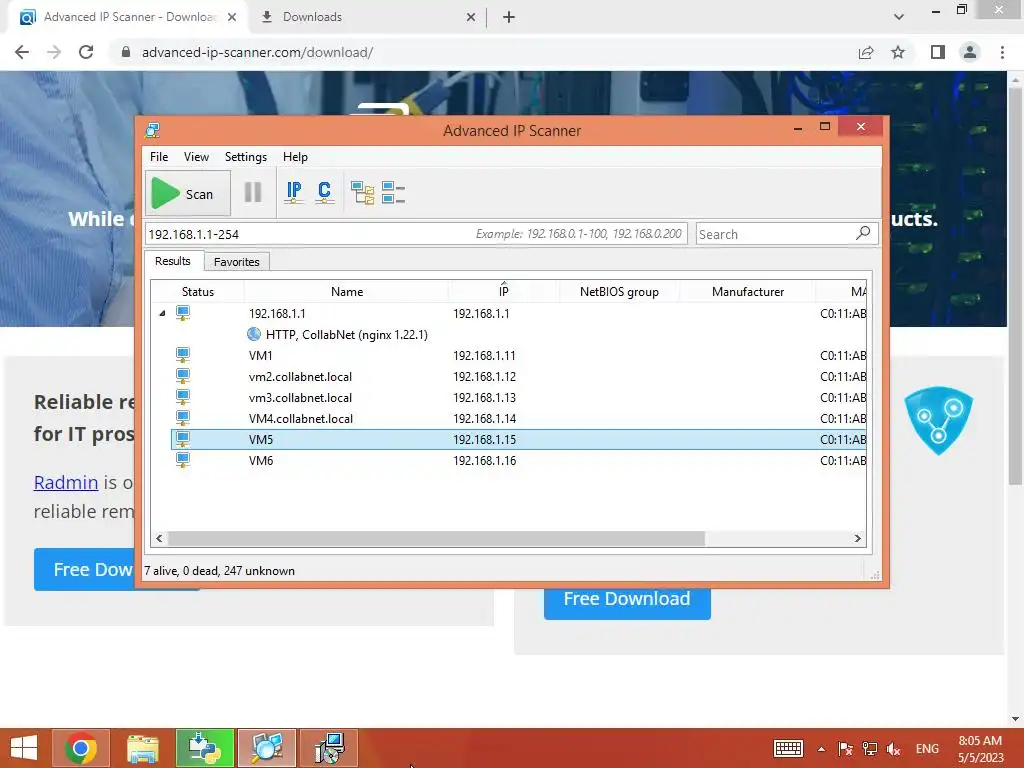Click computer icon of vm3.collabnet.local row
This screenshot has width=1024, height=768.
183,396
